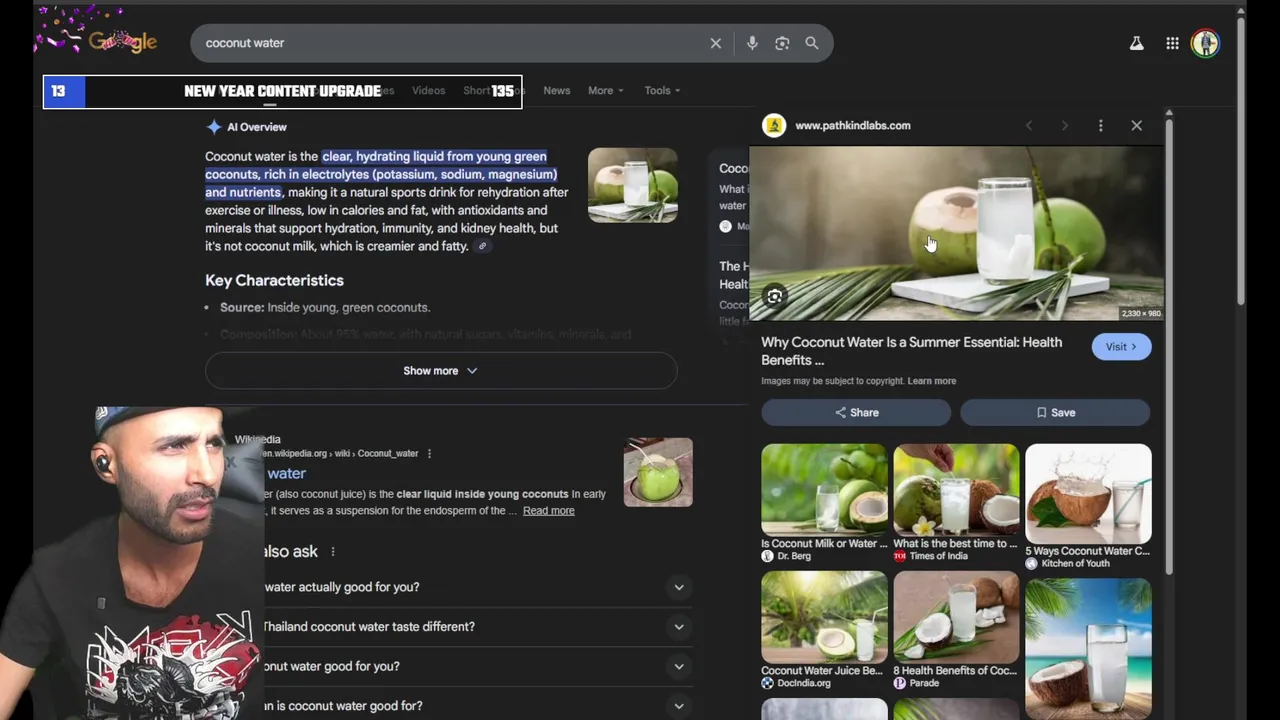Open 'Why Coconut Water Is a Summer Essential' title

coord(911,351)
